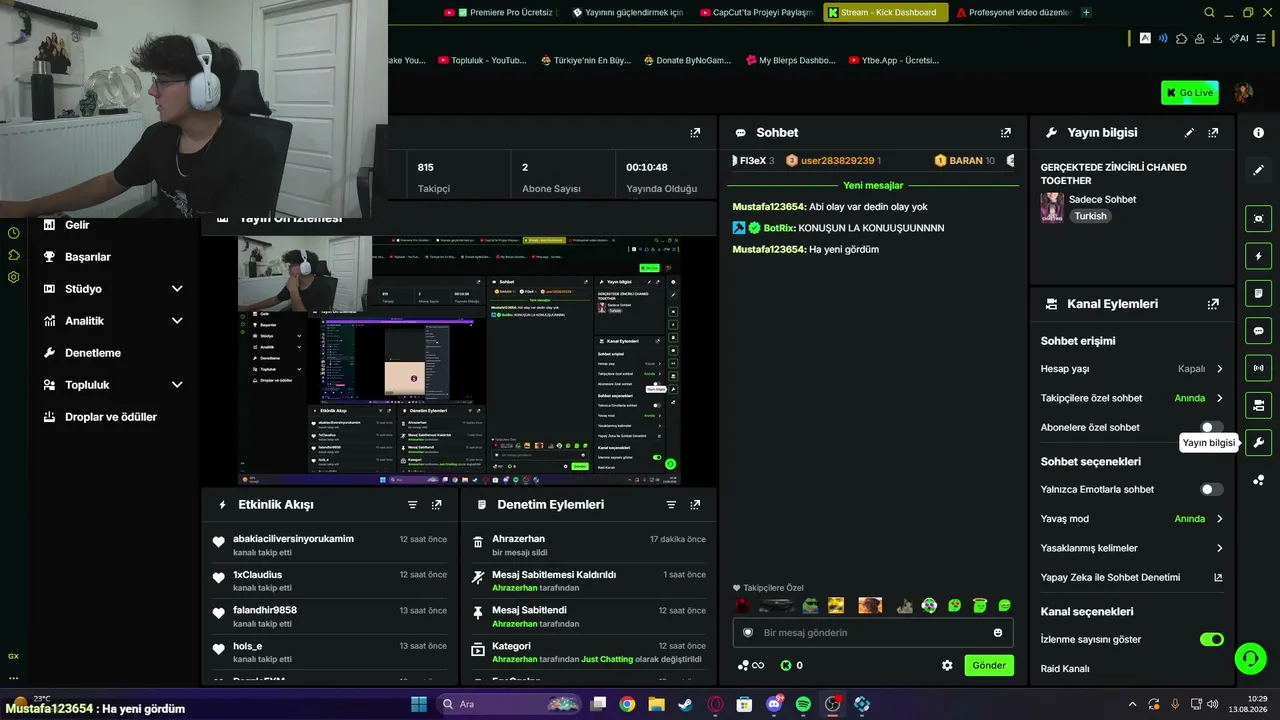Pop out the Kanal Eylemleri panel

coord(1213,304)
